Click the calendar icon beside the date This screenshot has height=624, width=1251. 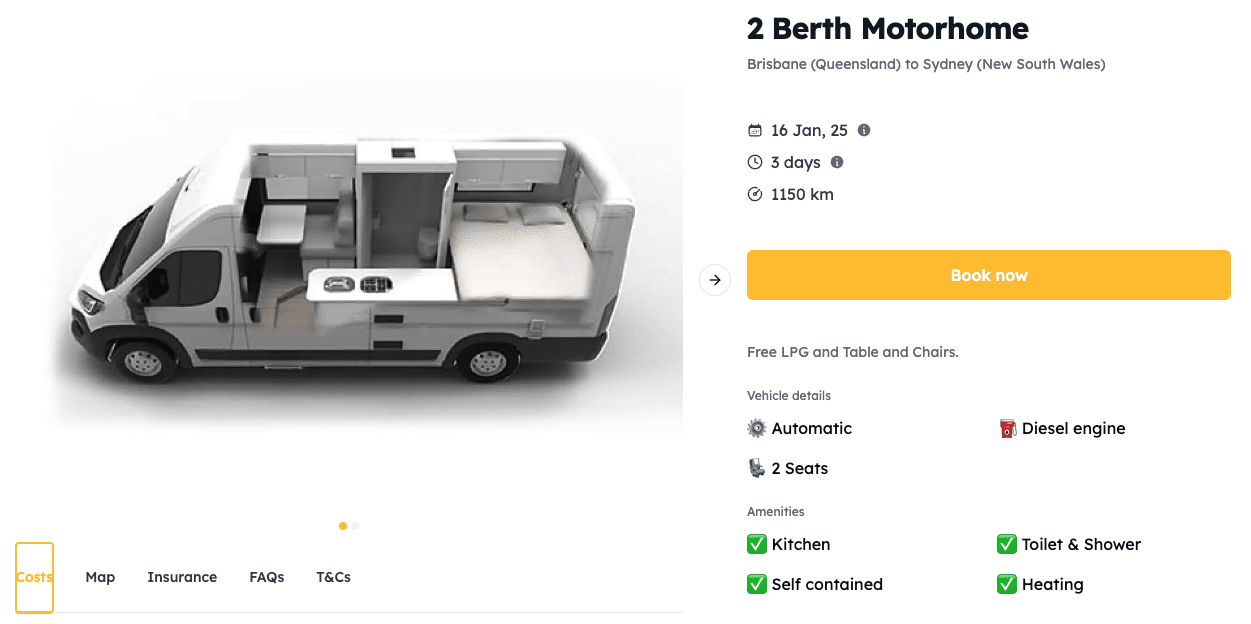click(755, 131)
